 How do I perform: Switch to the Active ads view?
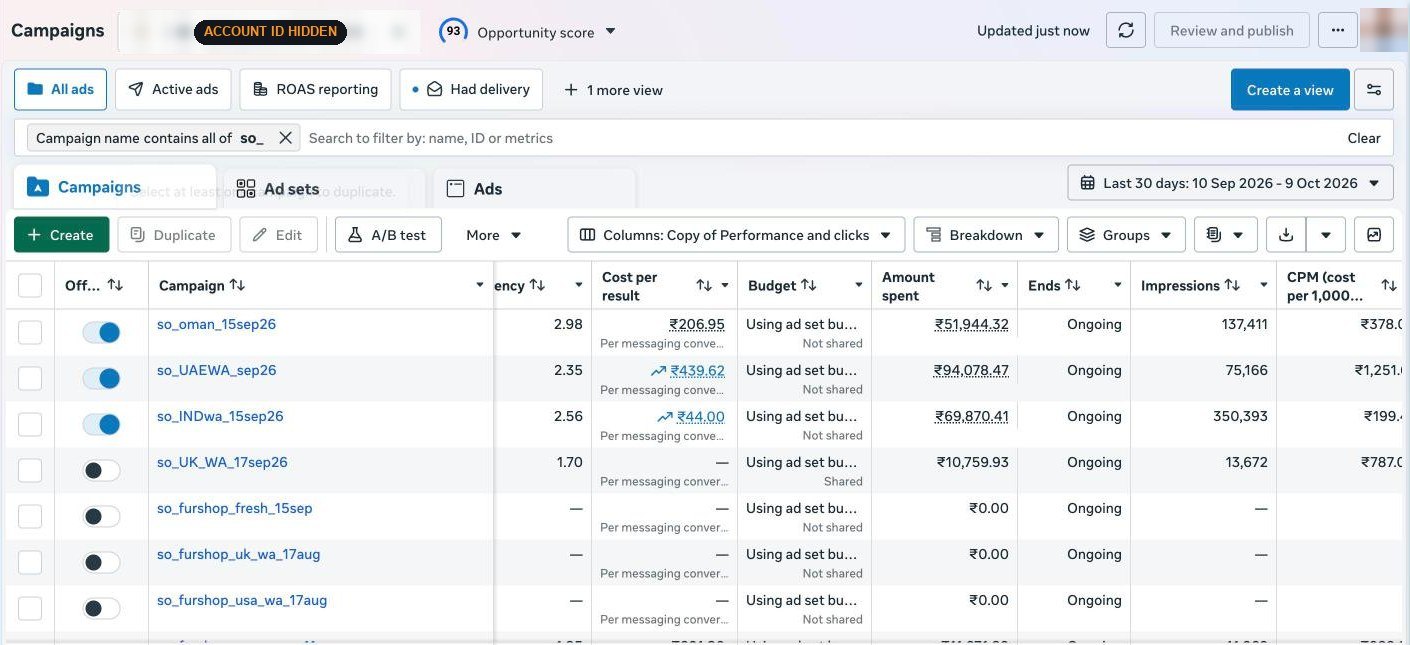[174, 89]
